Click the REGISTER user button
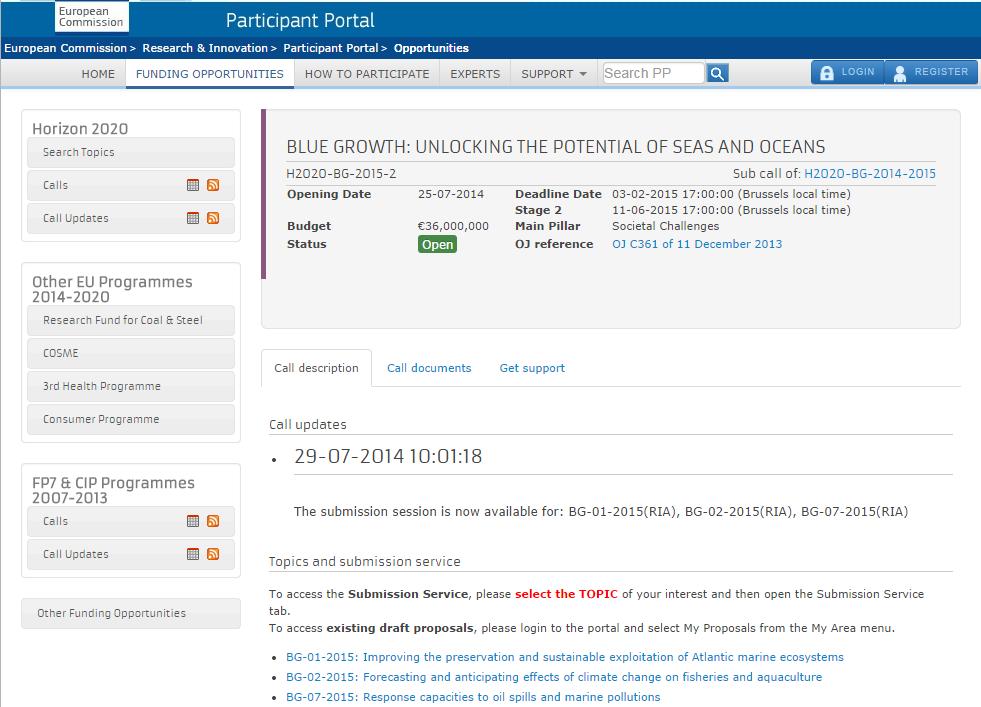The image size is (981, 707). pos(931,72)
